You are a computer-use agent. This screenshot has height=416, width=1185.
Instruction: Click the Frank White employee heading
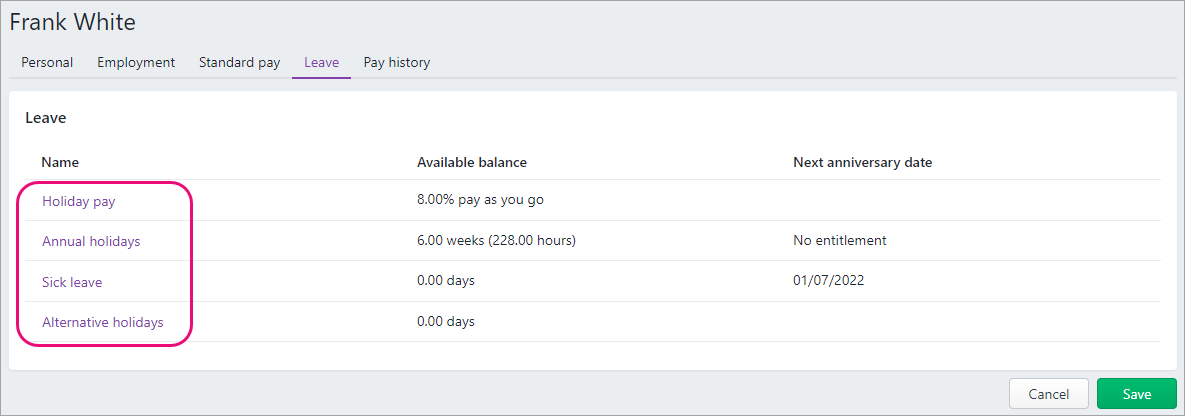click(73, 23)
